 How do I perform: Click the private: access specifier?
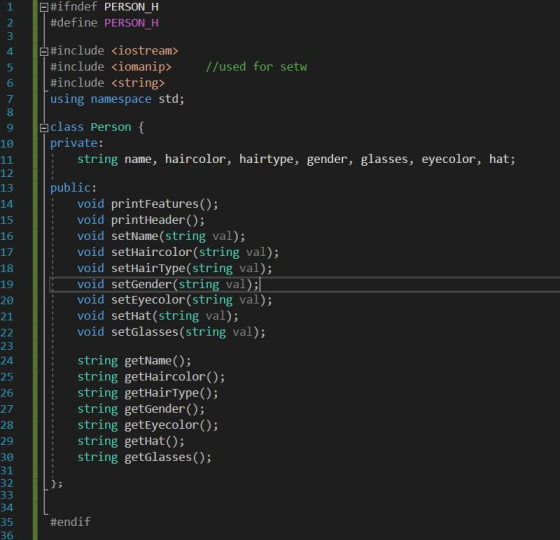tap(76, 143)
